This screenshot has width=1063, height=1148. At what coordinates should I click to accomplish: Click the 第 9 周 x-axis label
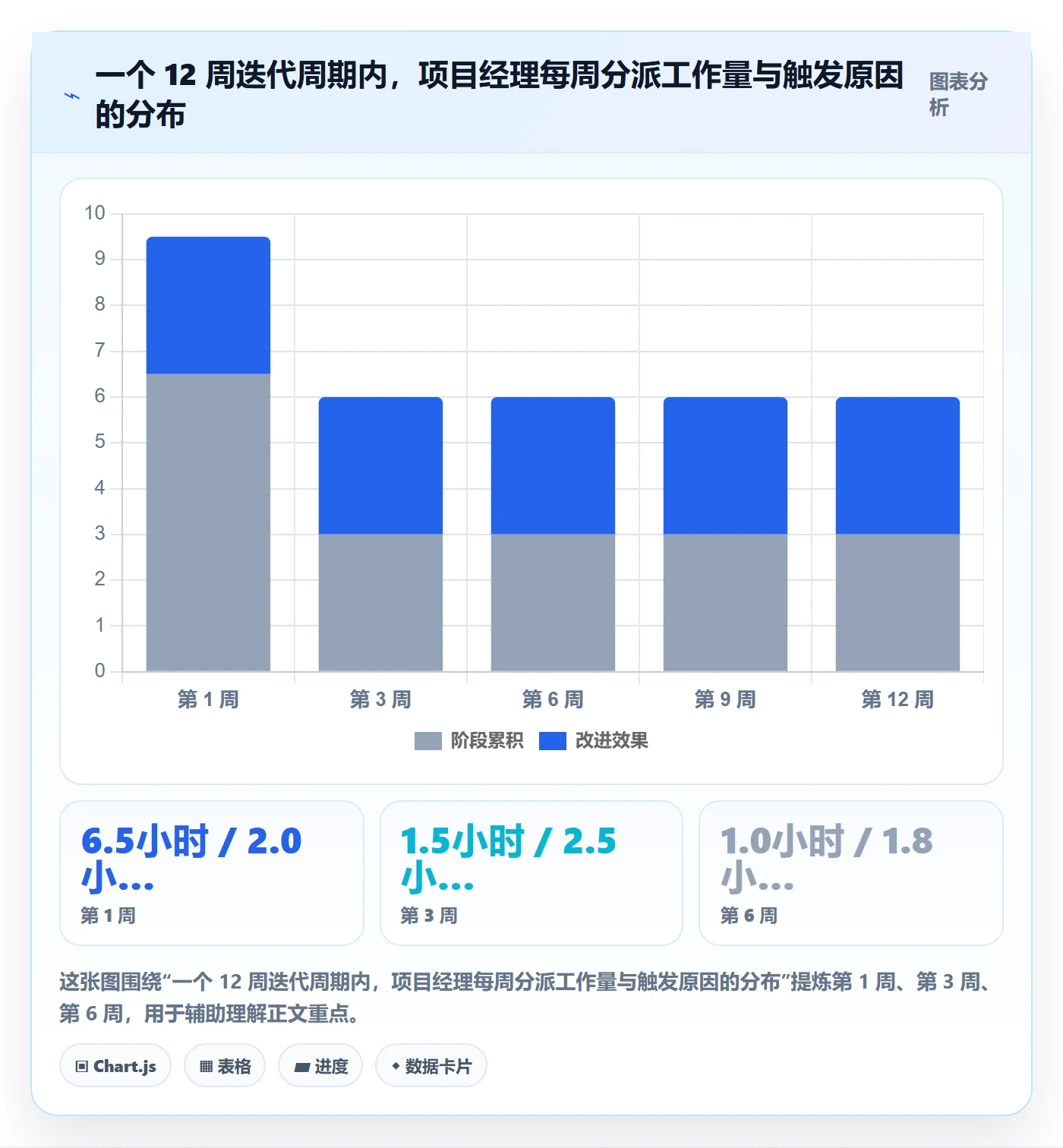pos(725,699)
